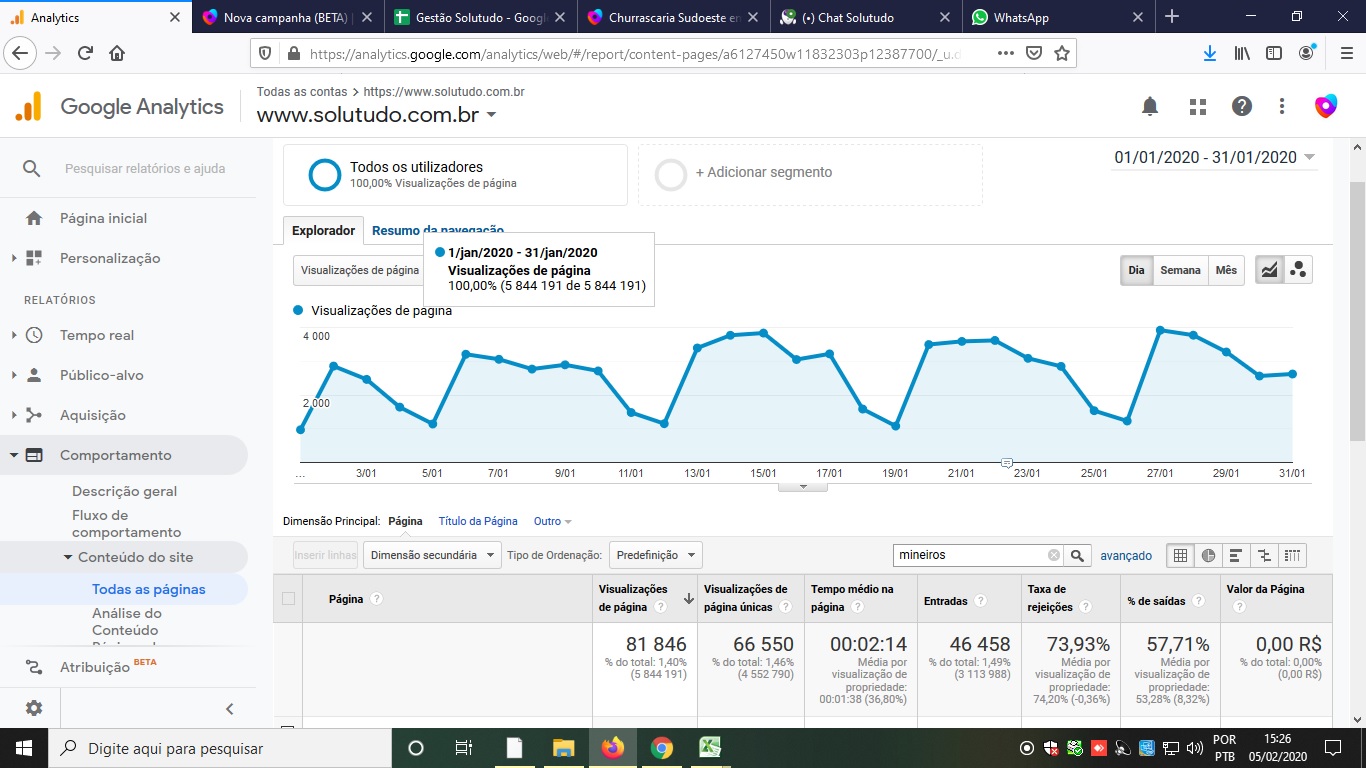Open the Dimensão secundária dropdown
Viewport: 1366px width, 768px height.
click(x=432, y=555)
